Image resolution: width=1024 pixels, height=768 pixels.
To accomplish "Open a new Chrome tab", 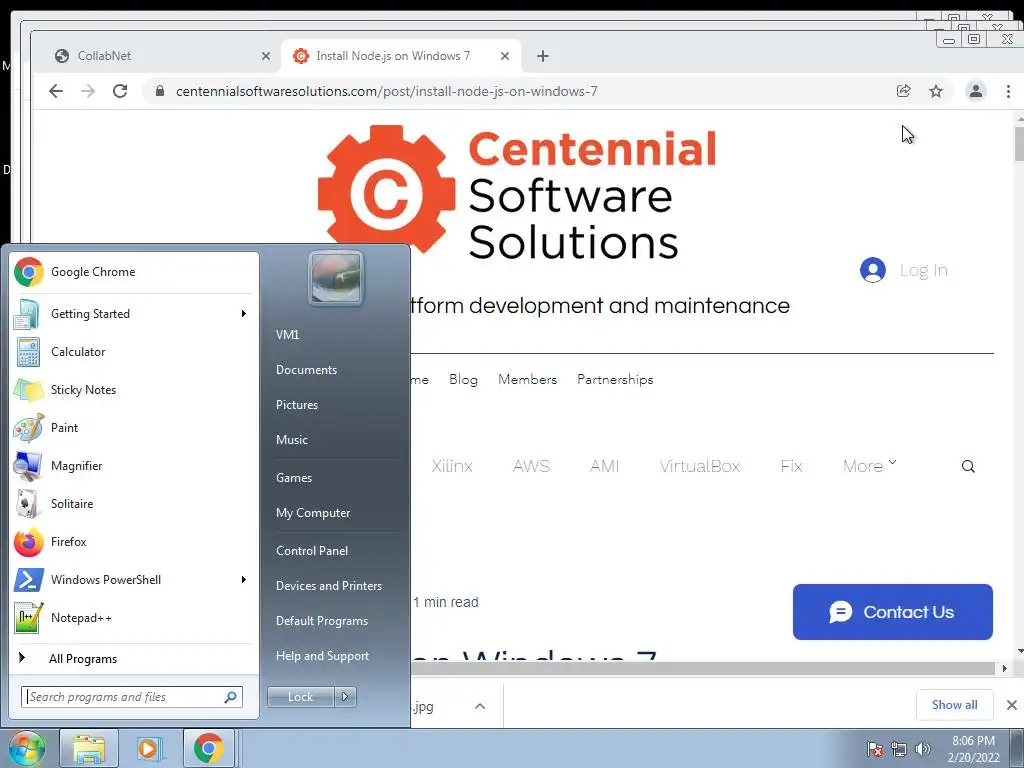I will click(543, 56).
